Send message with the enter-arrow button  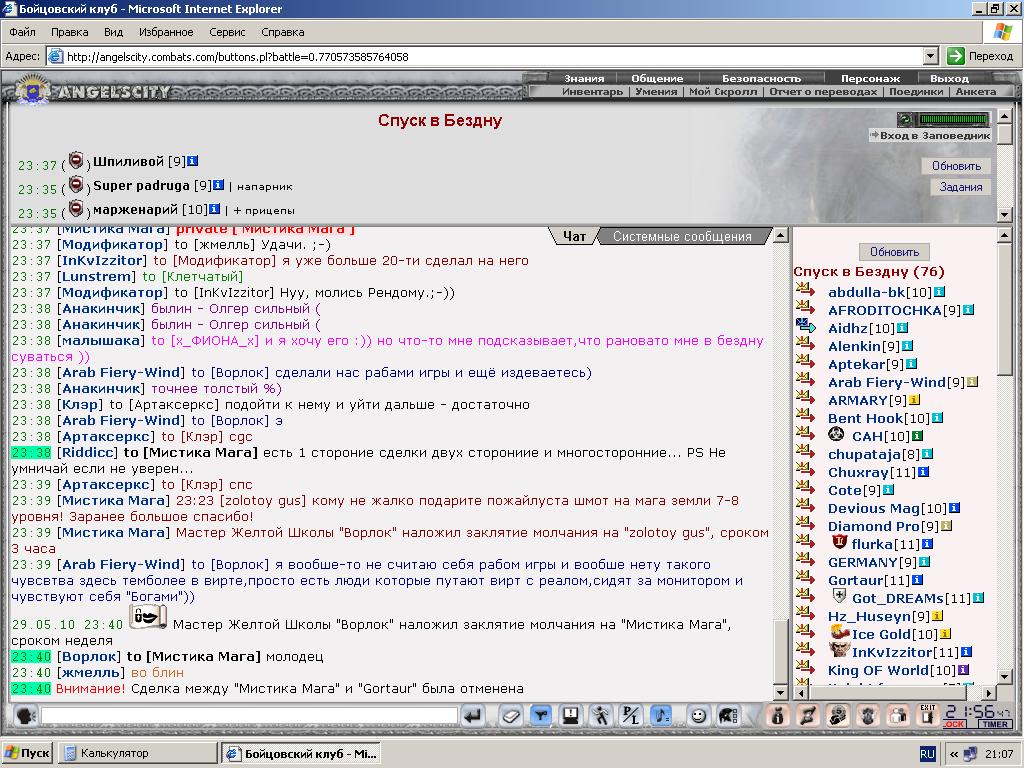[x=472, y=716]
